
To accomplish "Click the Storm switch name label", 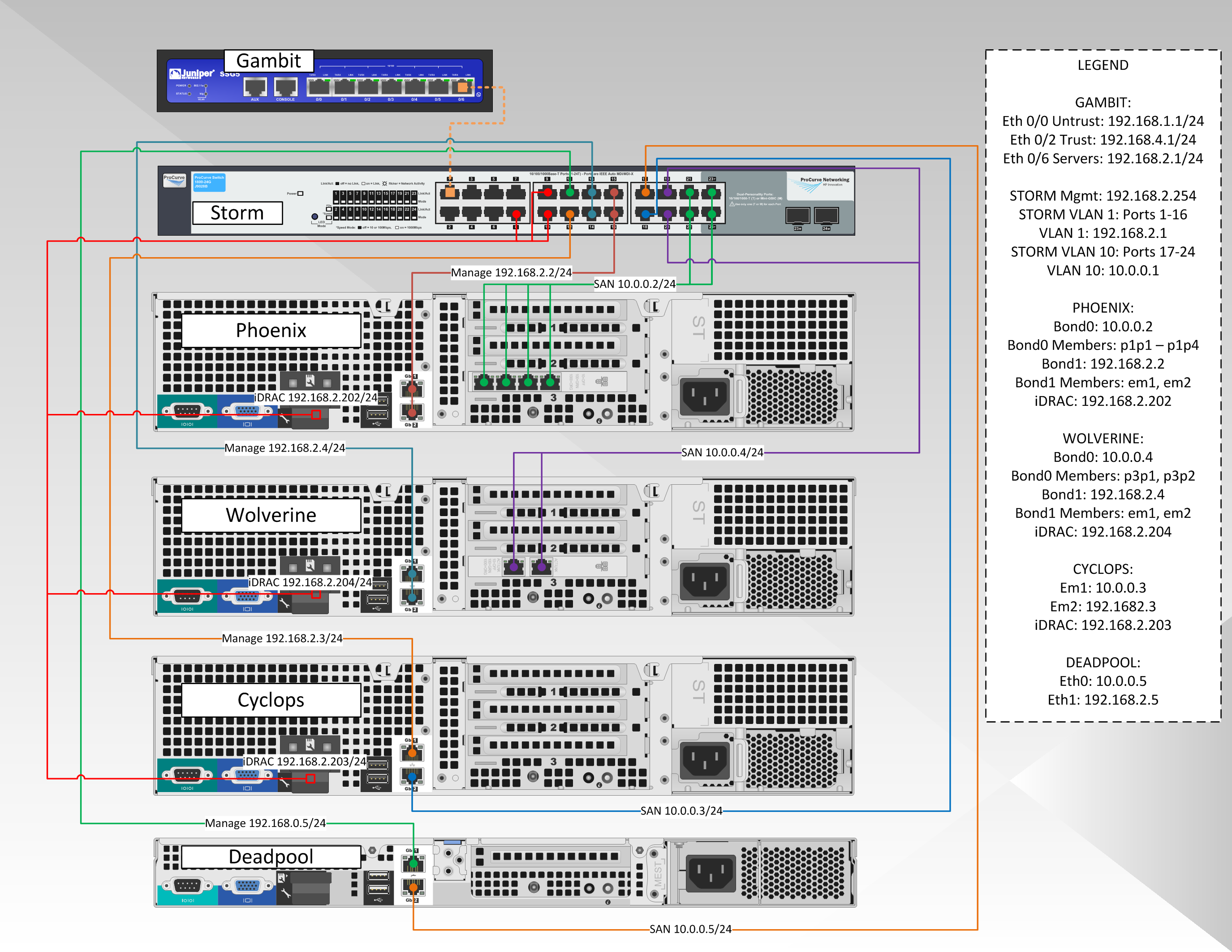I will coord(237,213).
